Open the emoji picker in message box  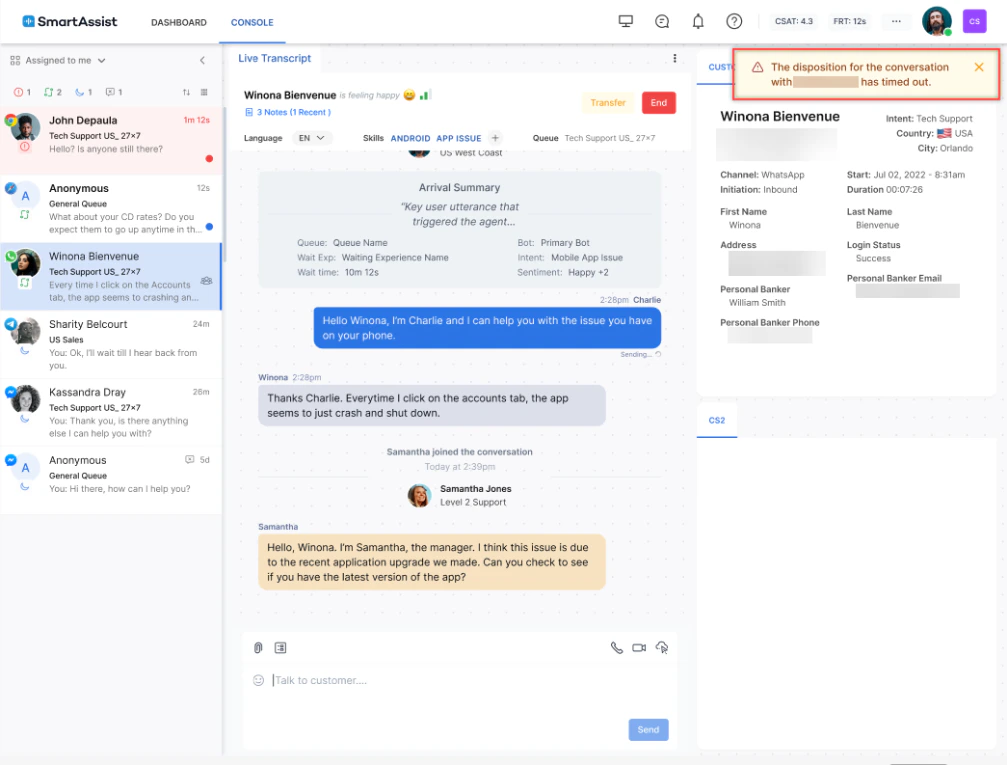pyautogui.click(x=258, y=680)
